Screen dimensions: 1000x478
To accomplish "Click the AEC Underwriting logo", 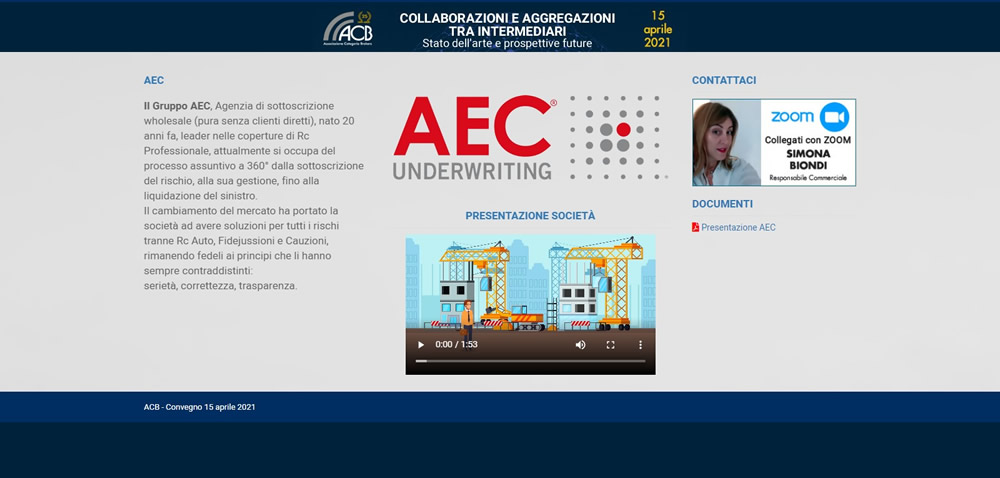I will click(530, 137).
